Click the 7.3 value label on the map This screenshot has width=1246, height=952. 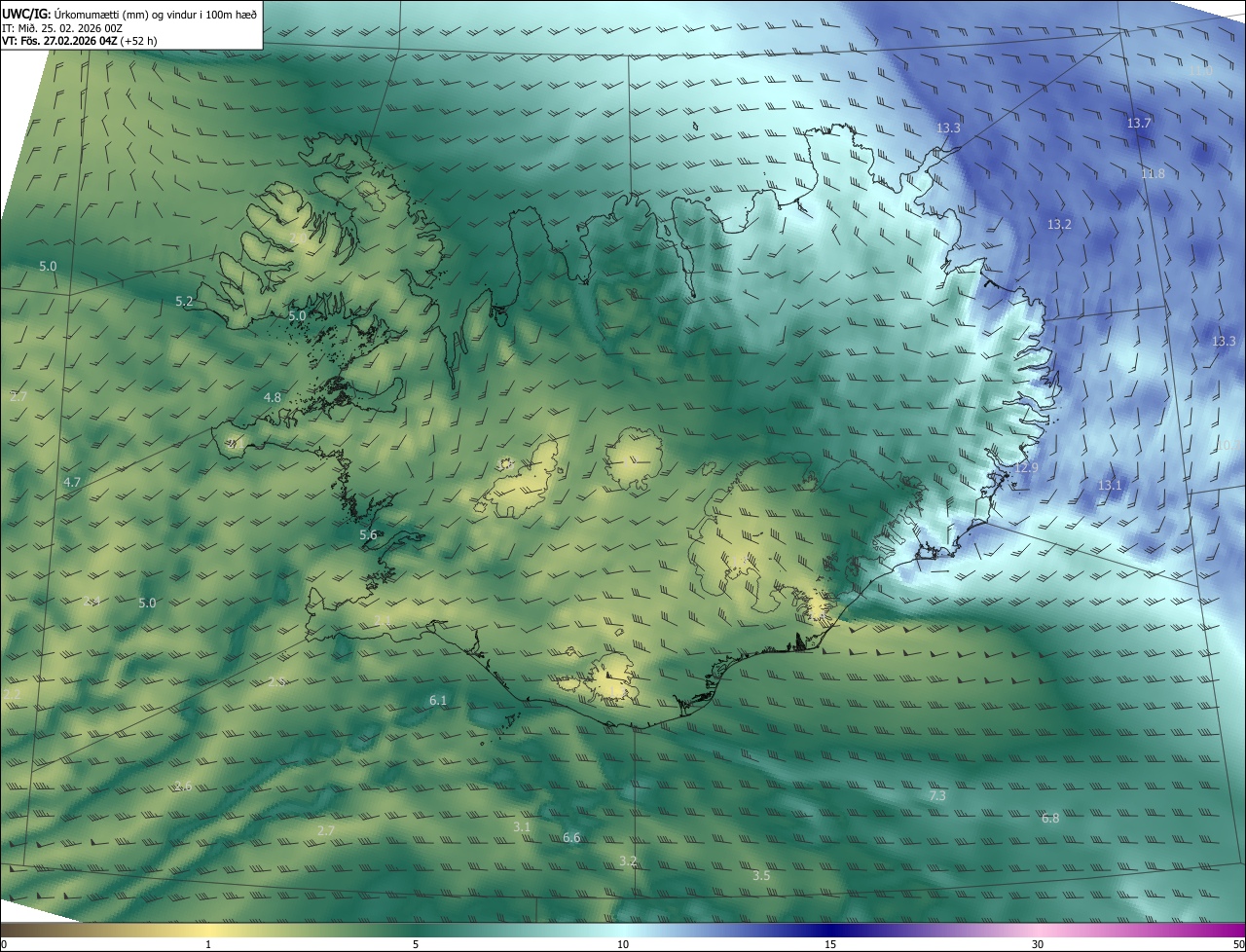coord(937,795)
